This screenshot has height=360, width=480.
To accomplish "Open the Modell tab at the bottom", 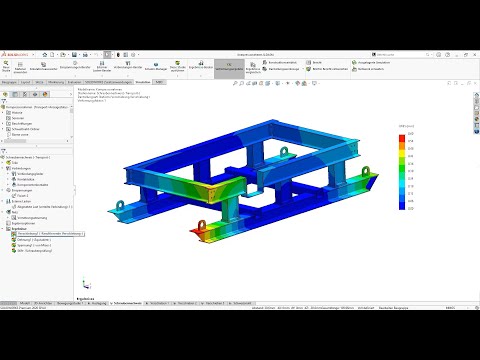I will click(24, 304).
